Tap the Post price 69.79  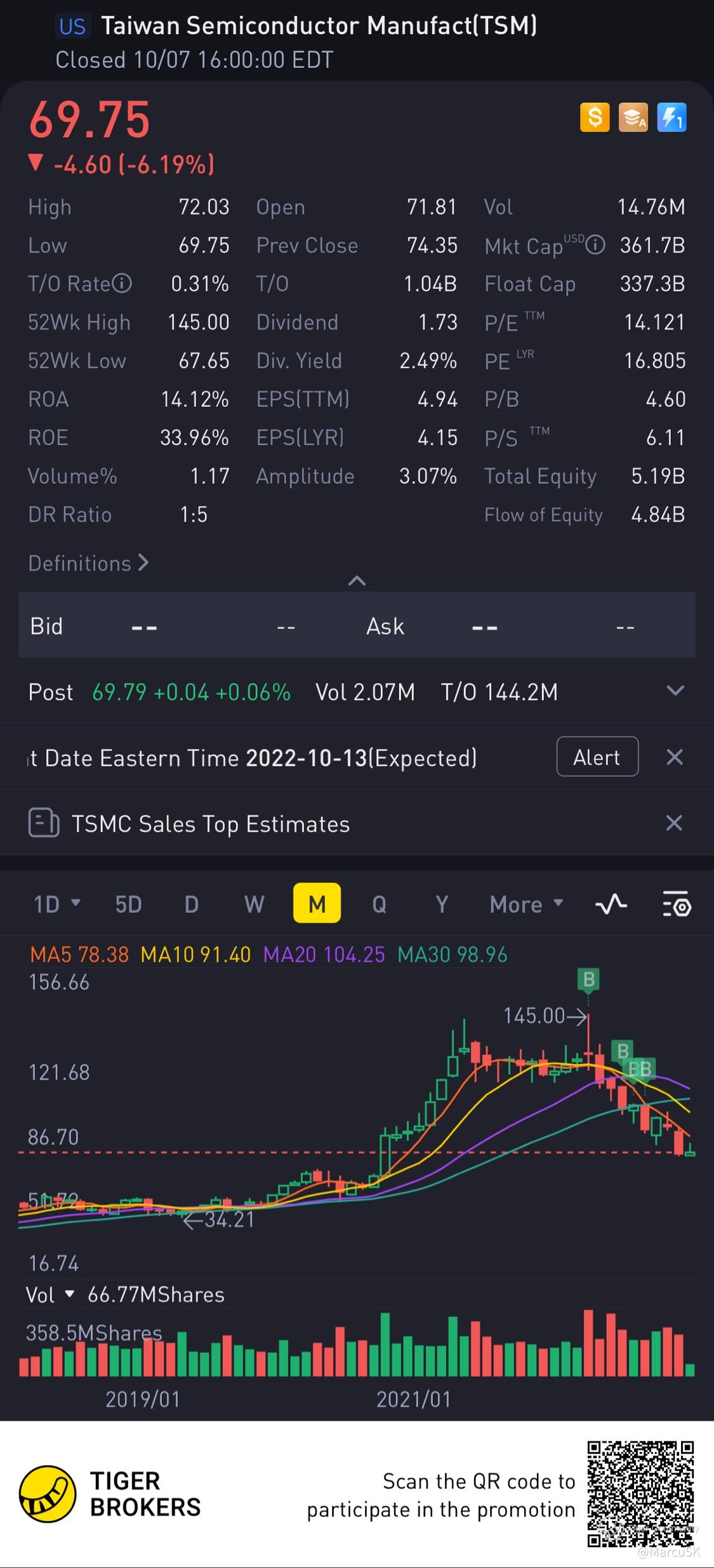119,692
